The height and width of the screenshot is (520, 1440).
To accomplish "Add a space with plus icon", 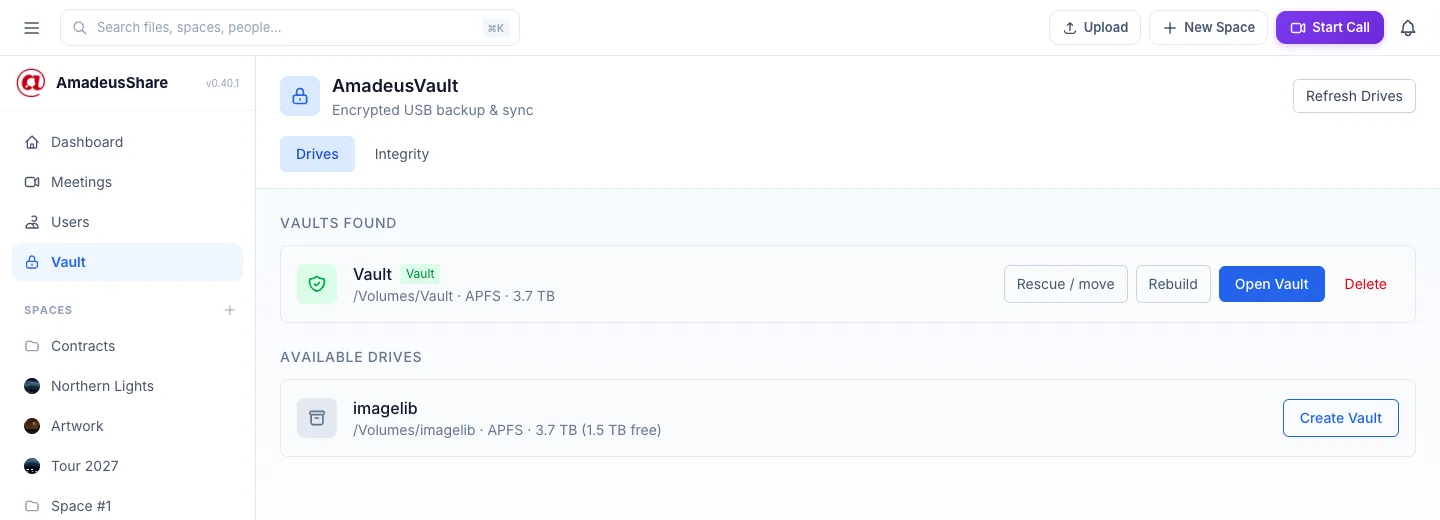I will point(230,310).
